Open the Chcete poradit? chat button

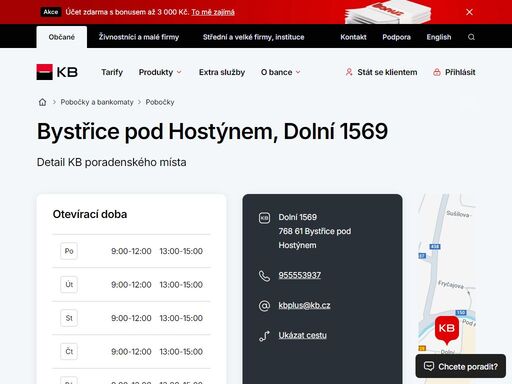(461, 366)
